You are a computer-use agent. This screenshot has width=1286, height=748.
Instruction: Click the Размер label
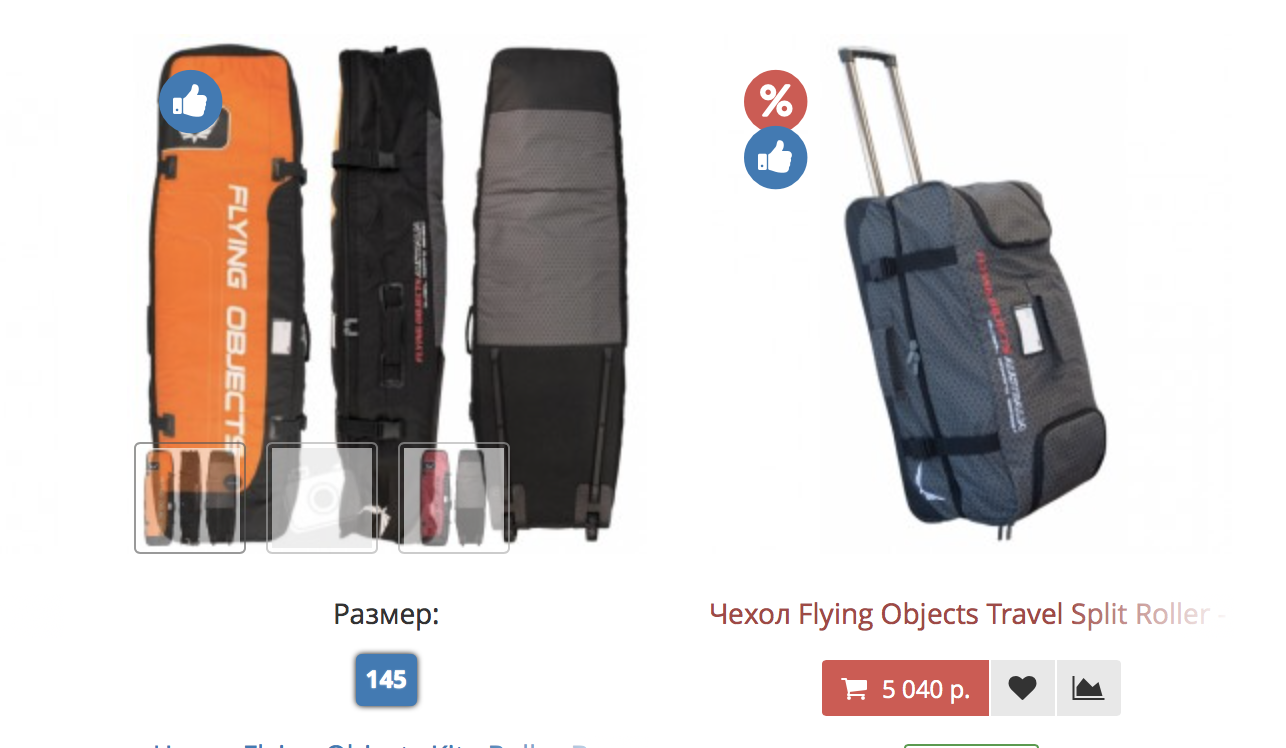(386, 614)
